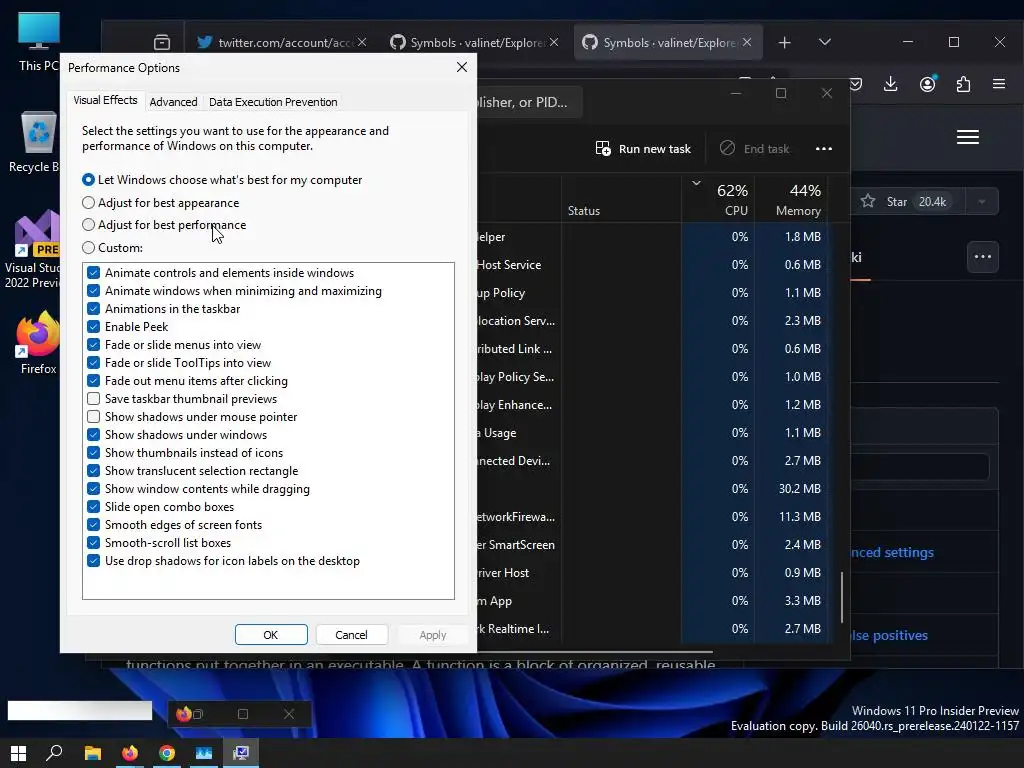Click the active System Properties taskbar icon
This screenshot has width=1024, height=768.
click(241, 753)
